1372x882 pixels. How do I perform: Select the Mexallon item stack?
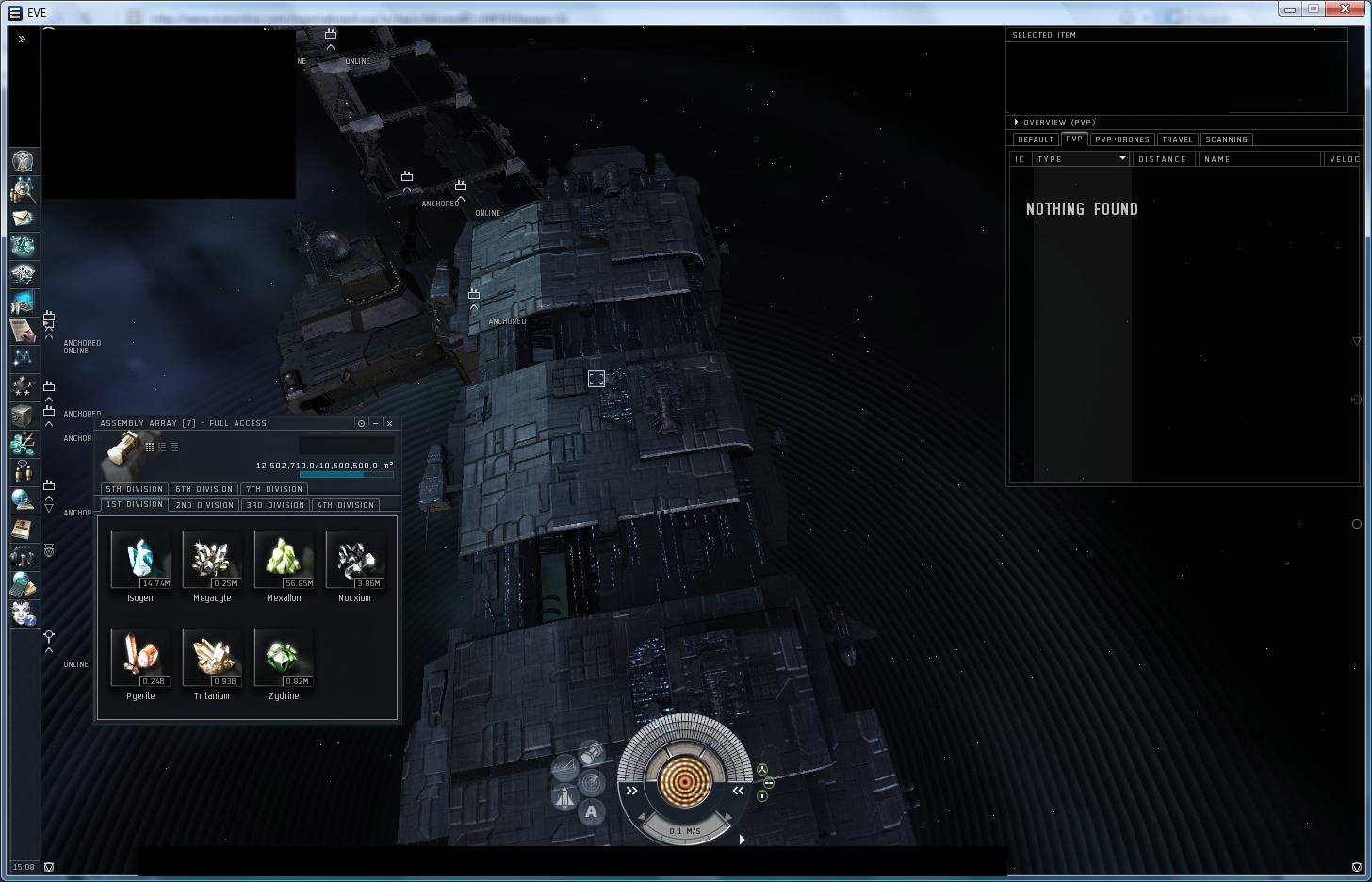click(284, 565)
